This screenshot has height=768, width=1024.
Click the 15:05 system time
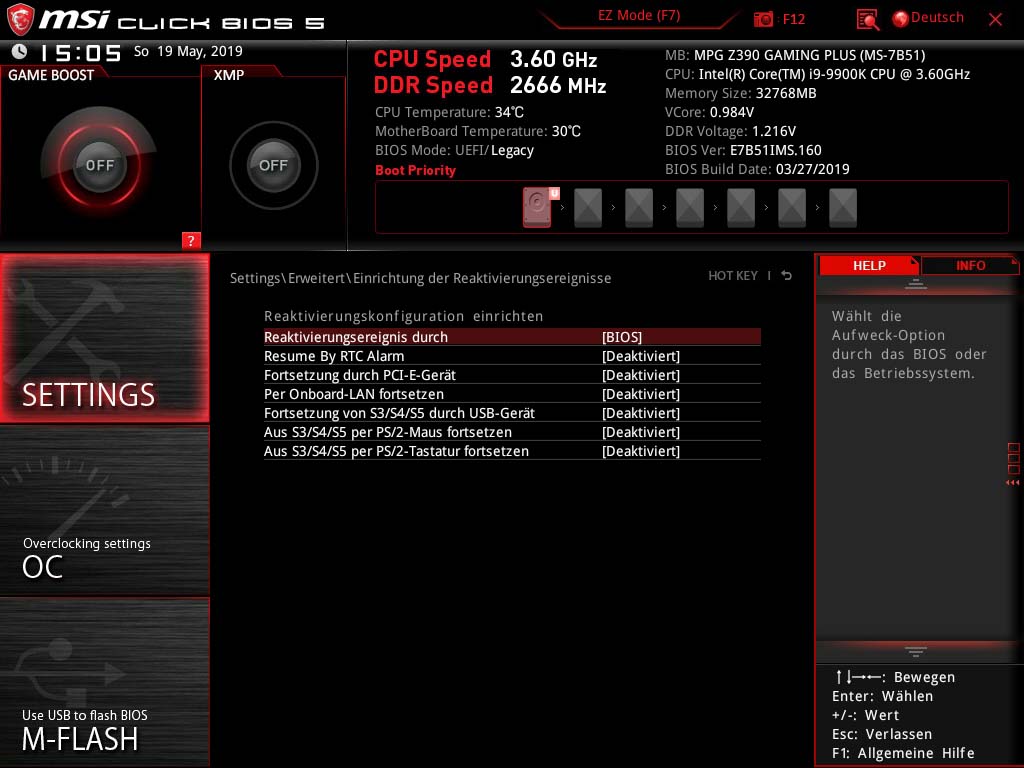pos(80,52)
